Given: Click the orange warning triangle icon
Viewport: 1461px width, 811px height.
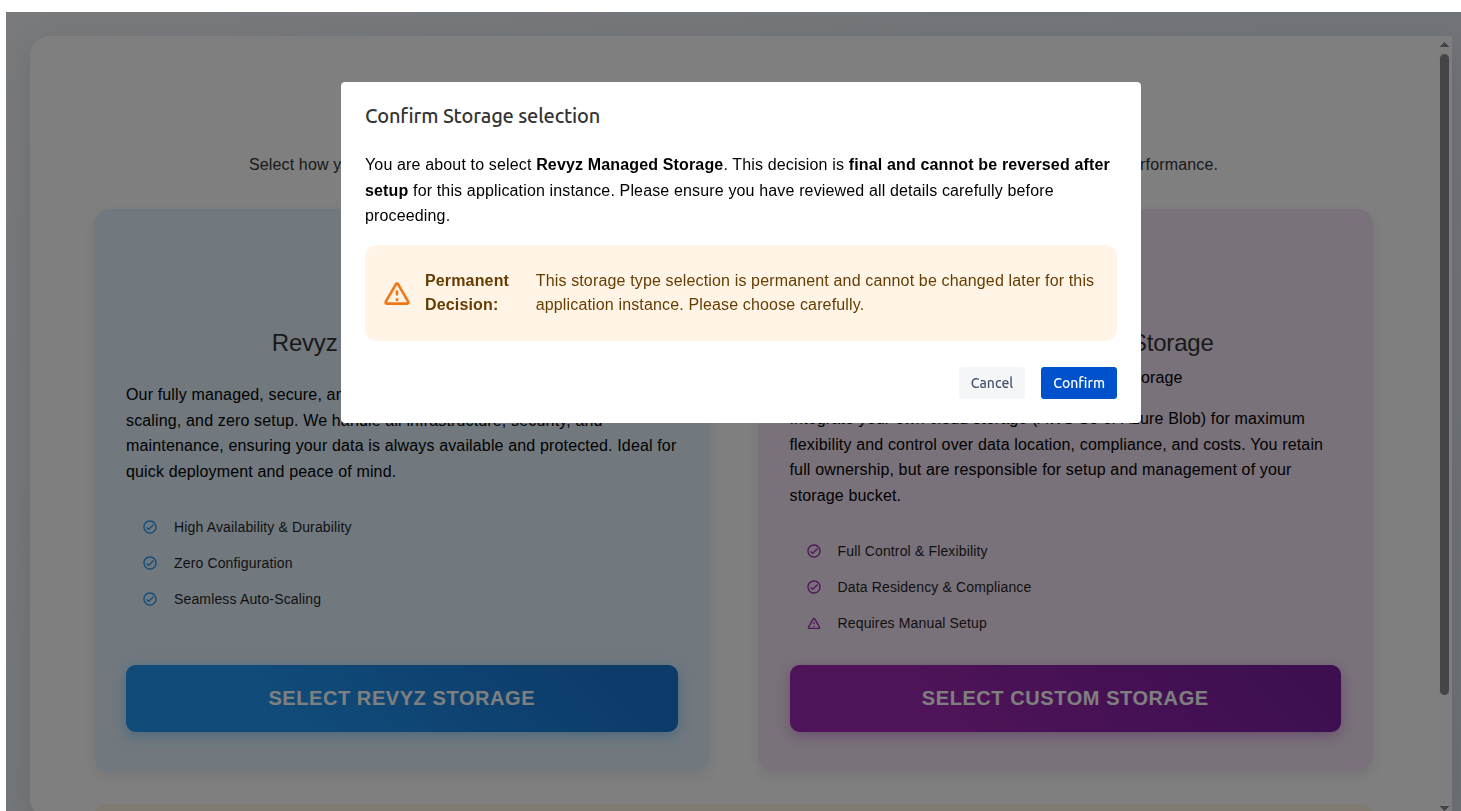Looking at the screenshot, I should click(397, 293).
